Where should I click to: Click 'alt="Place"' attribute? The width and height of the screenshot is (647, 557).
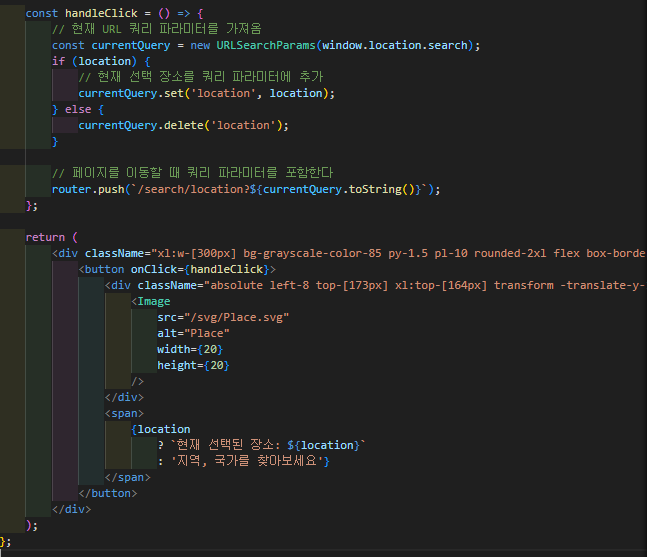194,333
